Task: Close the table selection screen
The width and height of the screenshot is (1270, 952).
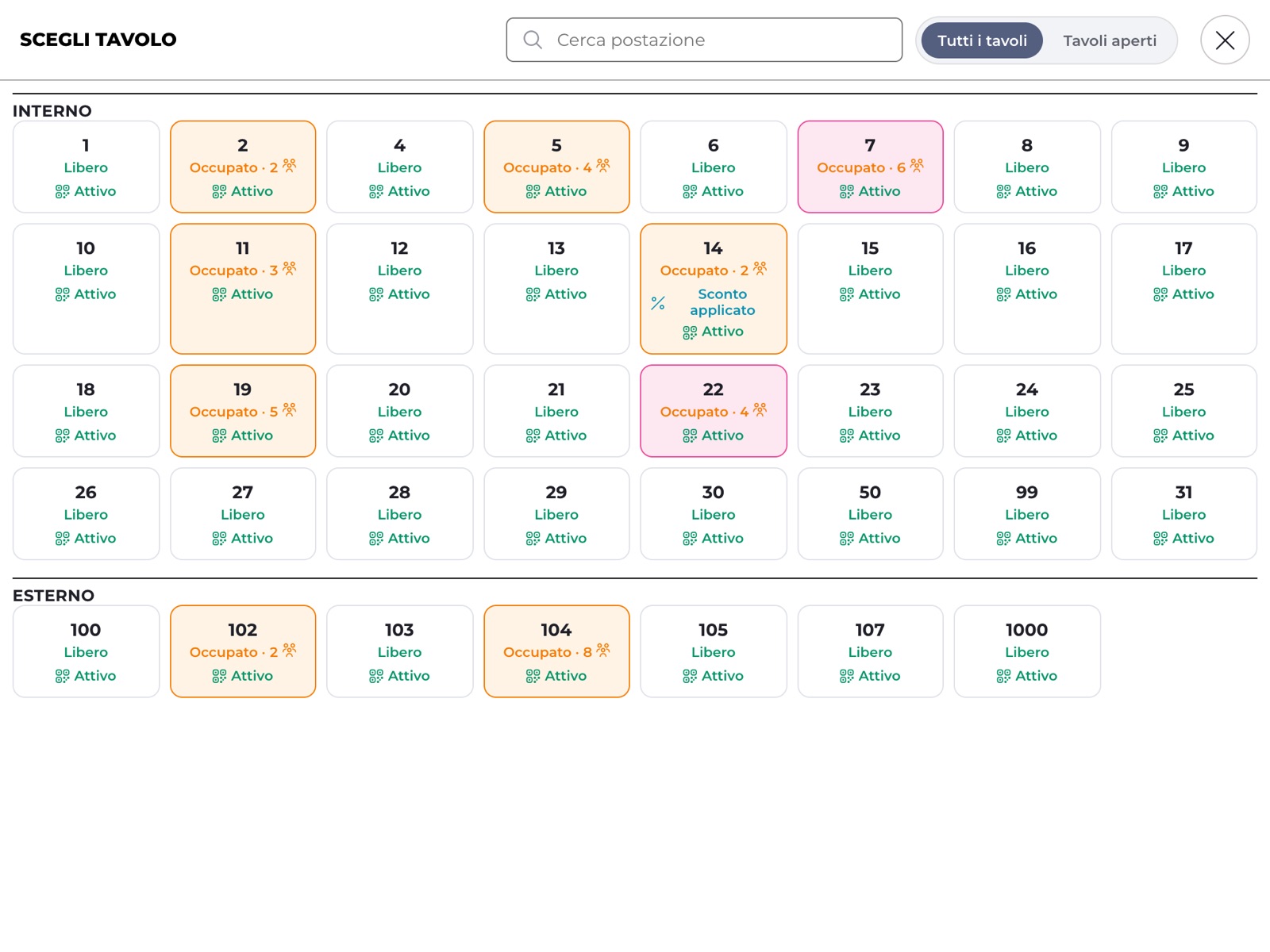Action: tap(1225, 40)
